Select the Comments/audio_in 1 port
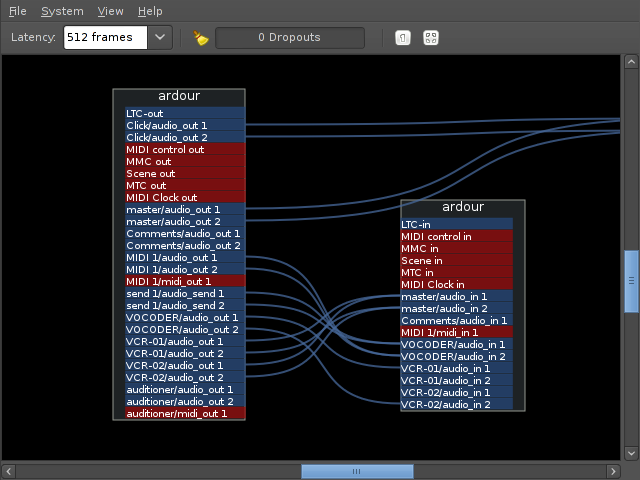 457,320
